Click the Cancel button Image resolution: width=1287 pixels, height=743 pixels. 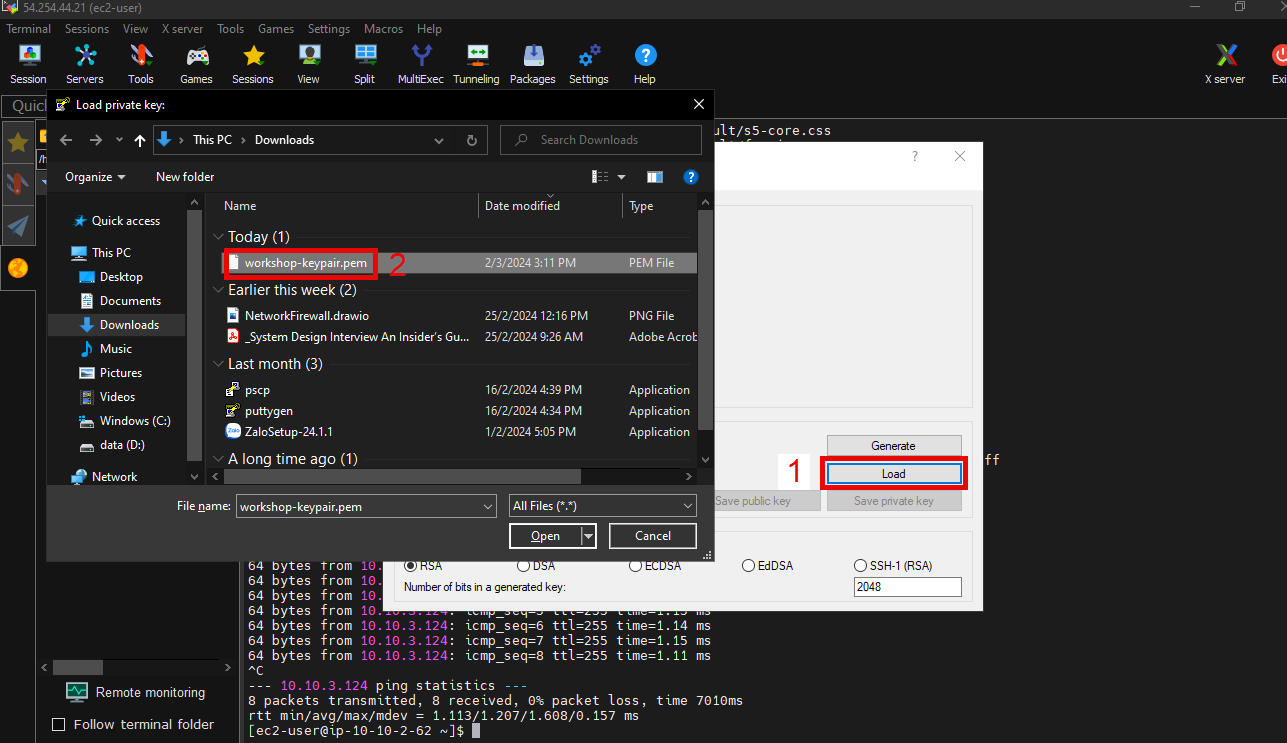(653, 536)
